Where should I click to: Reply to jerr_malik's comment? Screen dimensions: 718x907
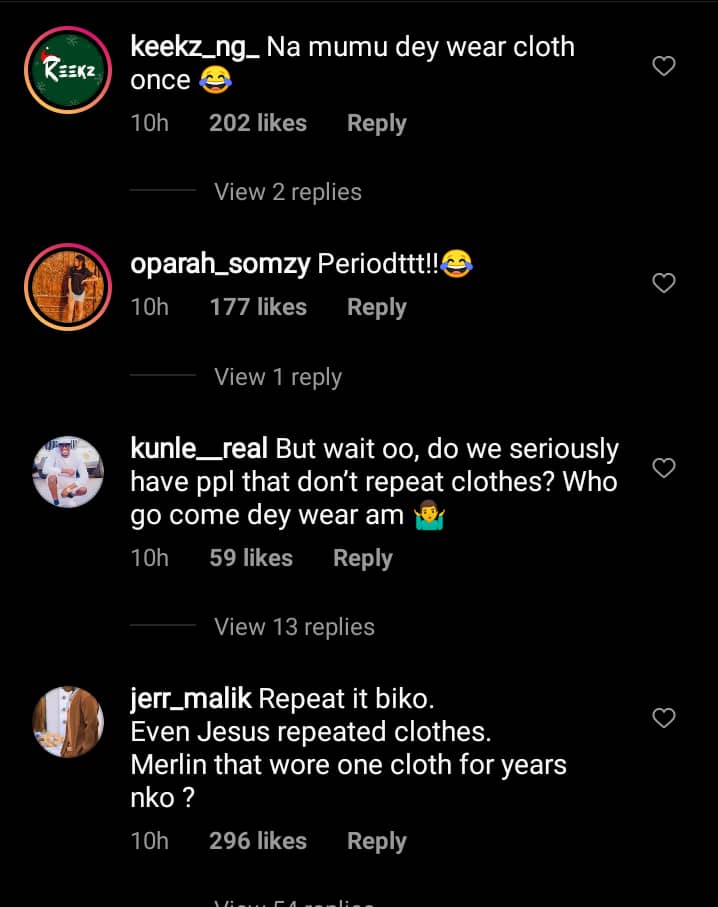pyautogui.click(x=377, y=842)
